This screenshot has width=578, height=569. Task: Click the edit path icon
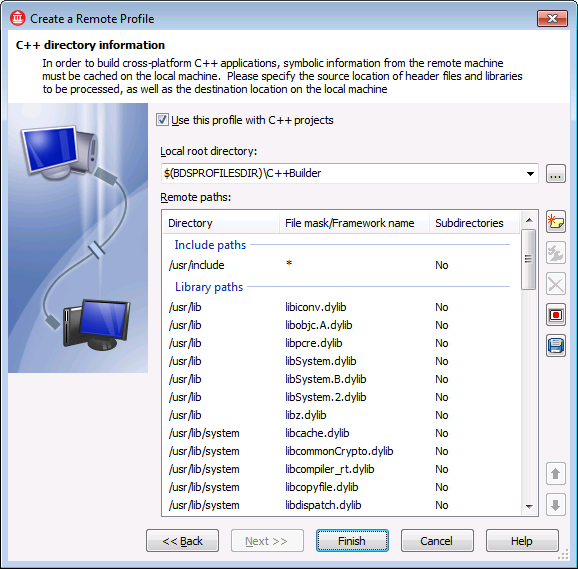tap(556, 253)
